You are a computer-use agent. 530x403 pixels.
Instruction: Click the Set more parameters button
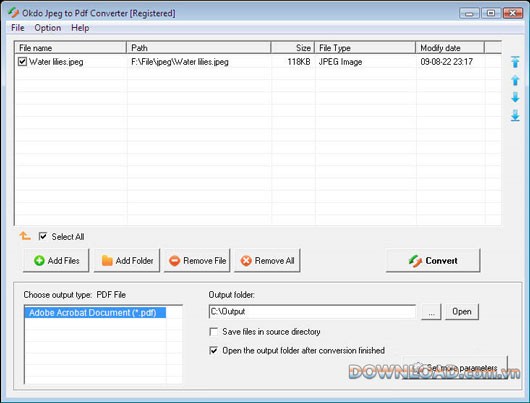[x=455, y=368]
